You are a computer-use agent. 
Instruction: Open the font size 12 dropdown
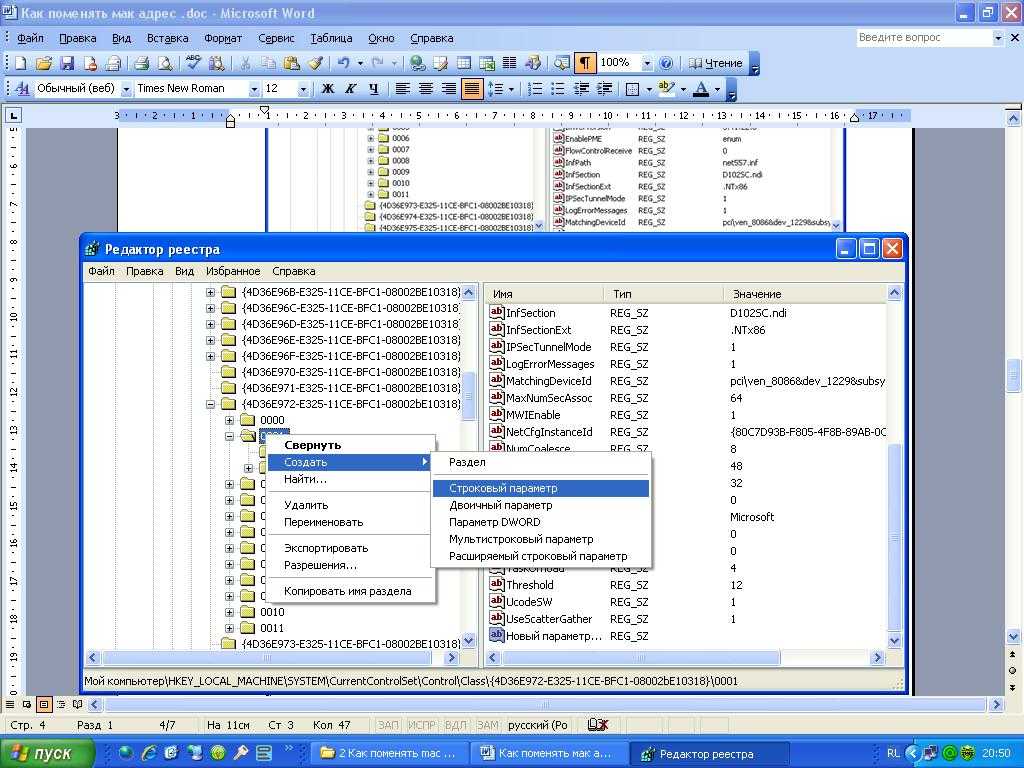tap(302, 89)
